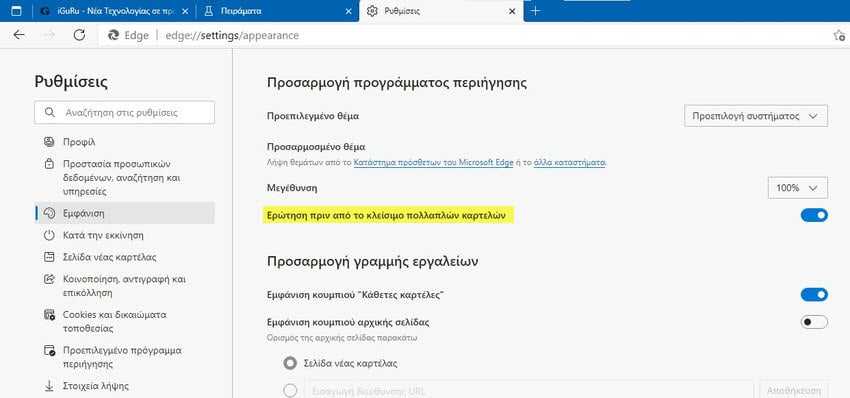This screenshot has width=850, height=398.
Task: Enable Εμφάνιση κουμπιού αρχικής σελίδας toggle
Action: pyautogui.click(x=814, y=322)
